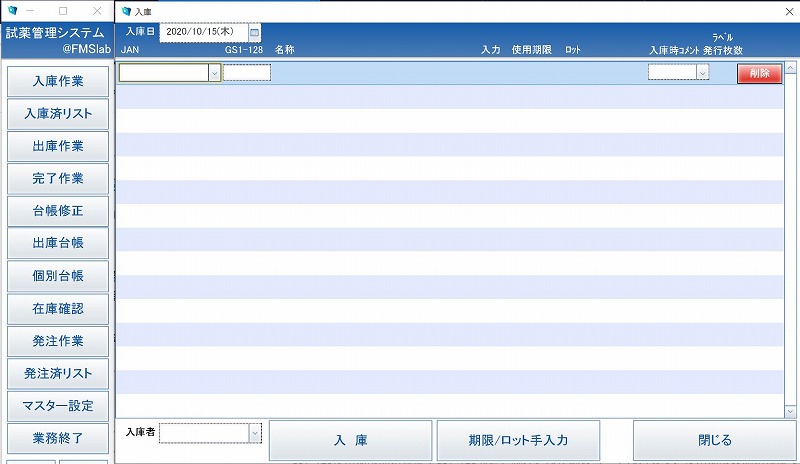
Task: Open the calendar picker beside 入庫日
Action: [254, 33]
